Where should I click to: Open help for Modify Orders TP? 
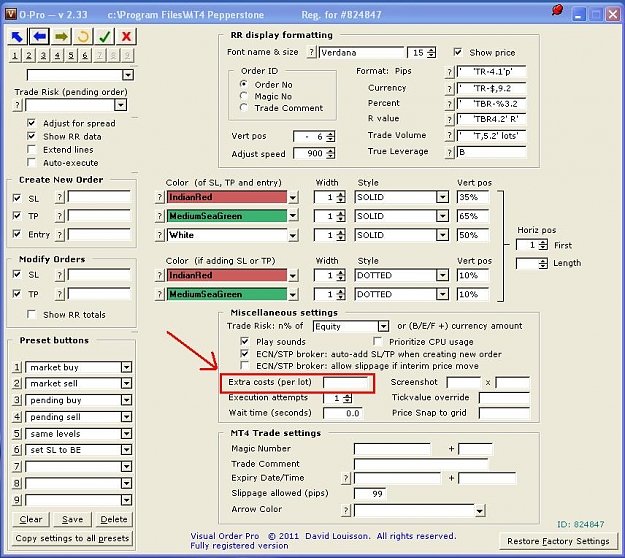(x=59, y=294)
